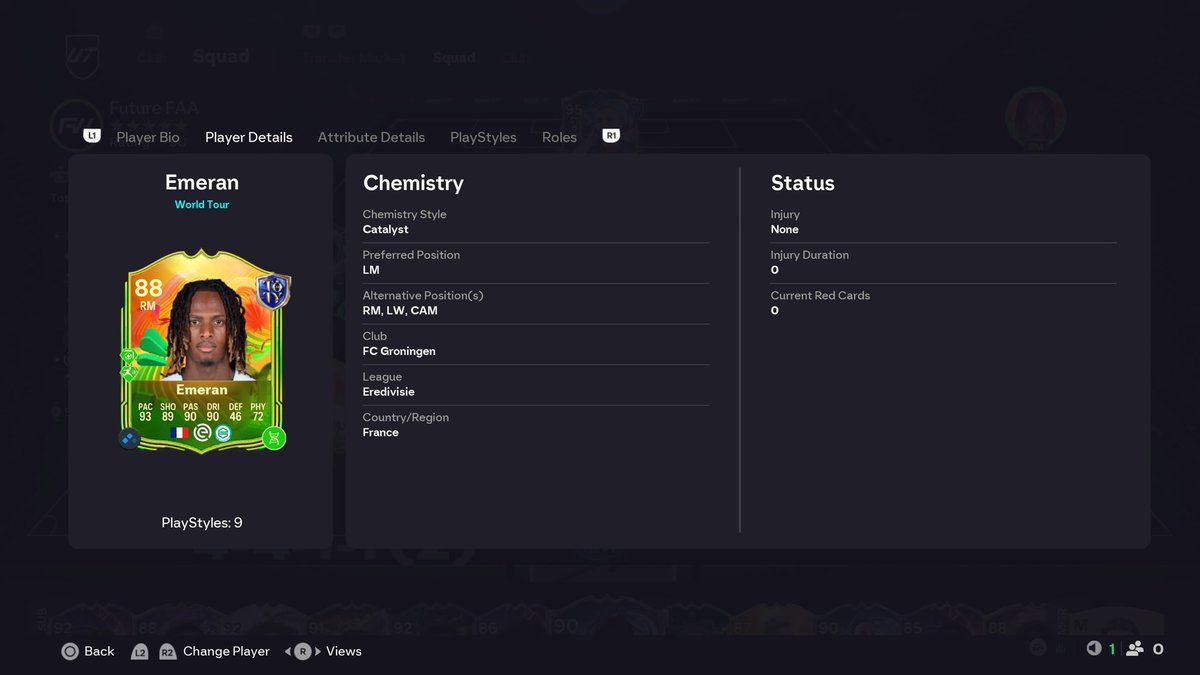Screen dimensions: 1200x675
Task: Click the PHY 72 stat on the card
Action: tap(258, 412)
